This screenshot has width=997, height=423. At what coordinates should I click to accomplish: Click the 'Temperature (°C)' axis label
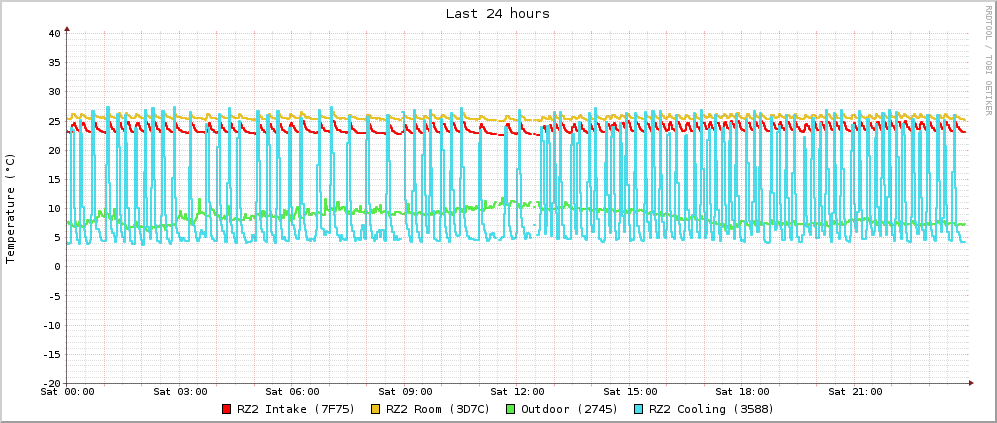pos(10,209)
